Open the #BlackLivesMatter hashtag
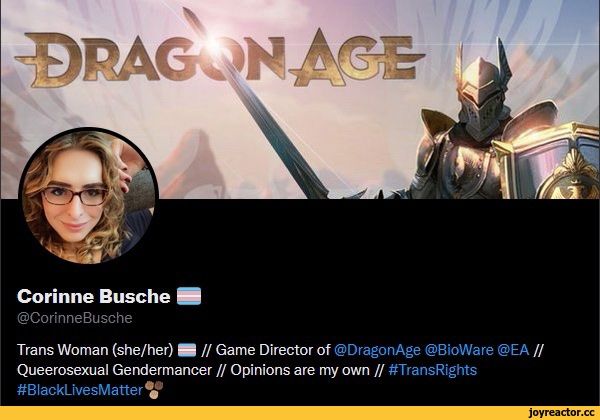Image resolution: width=600 pixels, height=420 pixels. [80, 390]
